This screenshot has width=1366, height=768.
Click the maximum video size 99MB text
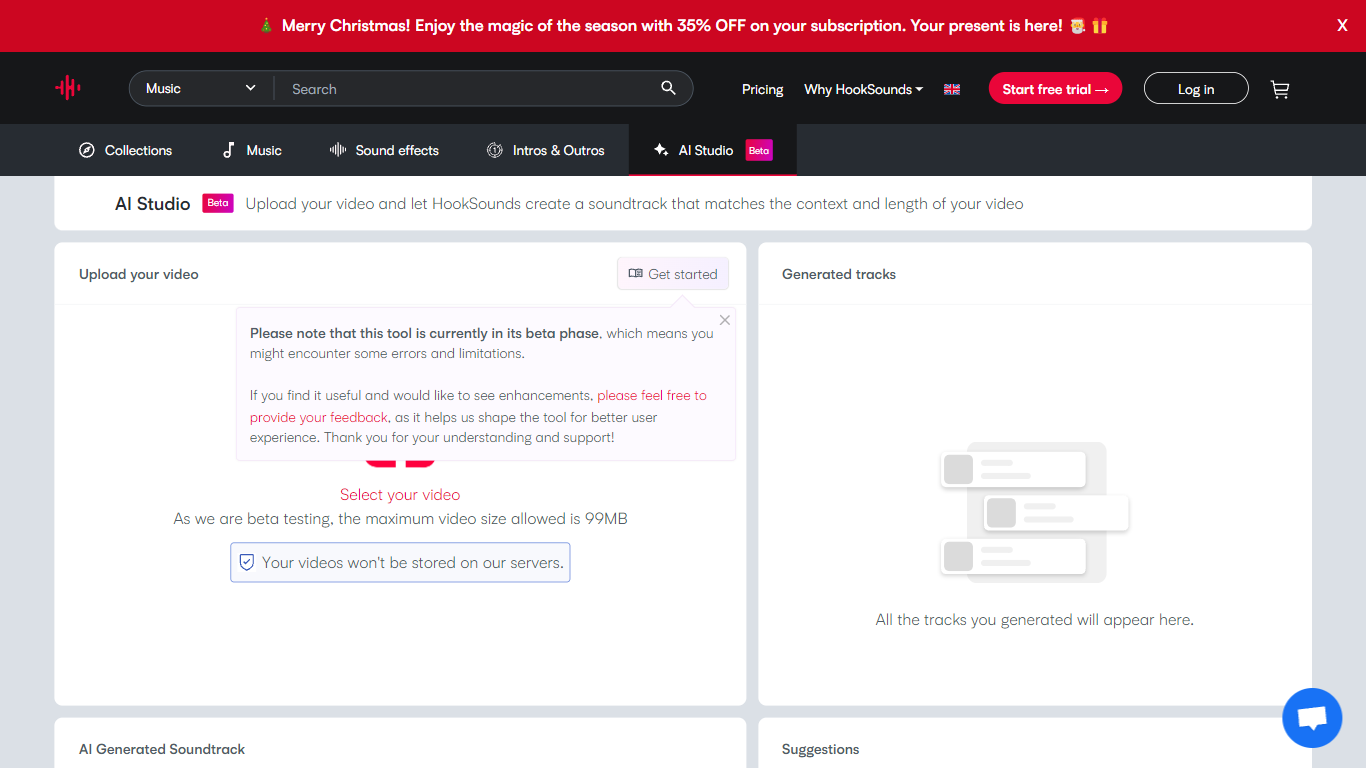(400, 519)
